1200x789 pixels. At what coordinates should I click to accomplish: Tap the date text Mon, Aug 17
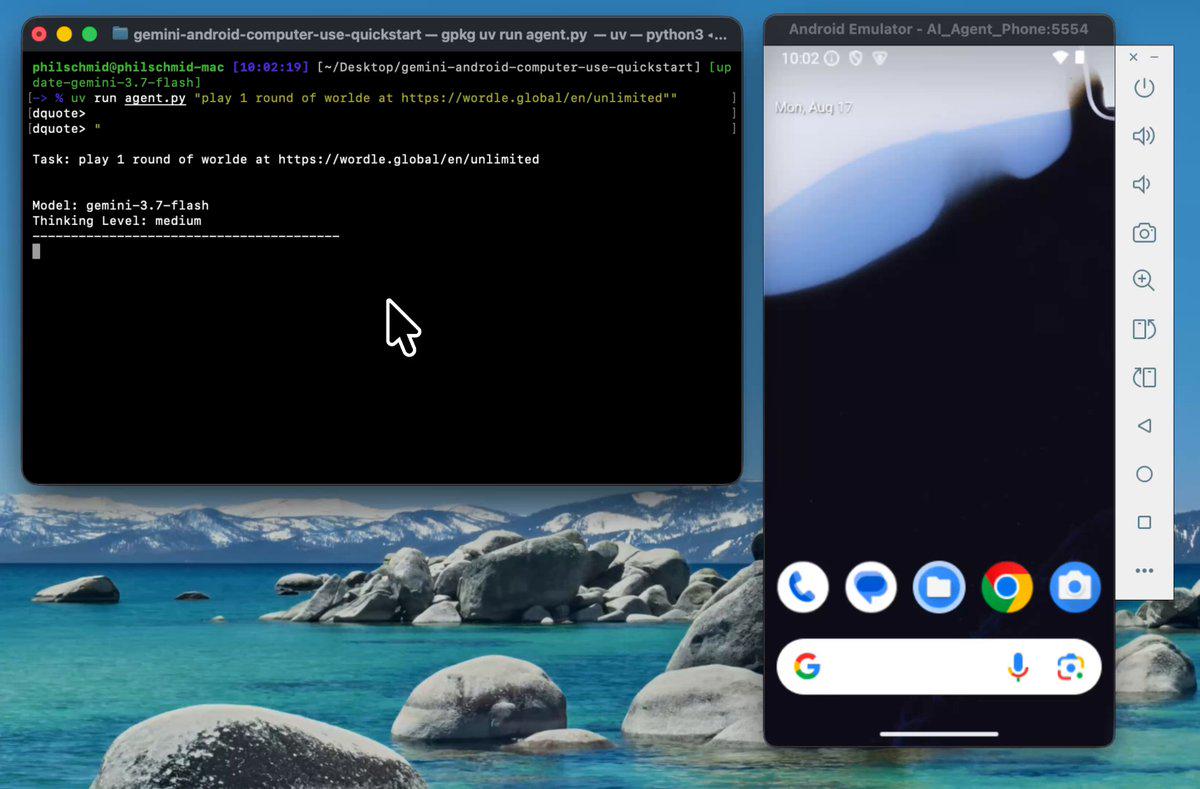814,107
